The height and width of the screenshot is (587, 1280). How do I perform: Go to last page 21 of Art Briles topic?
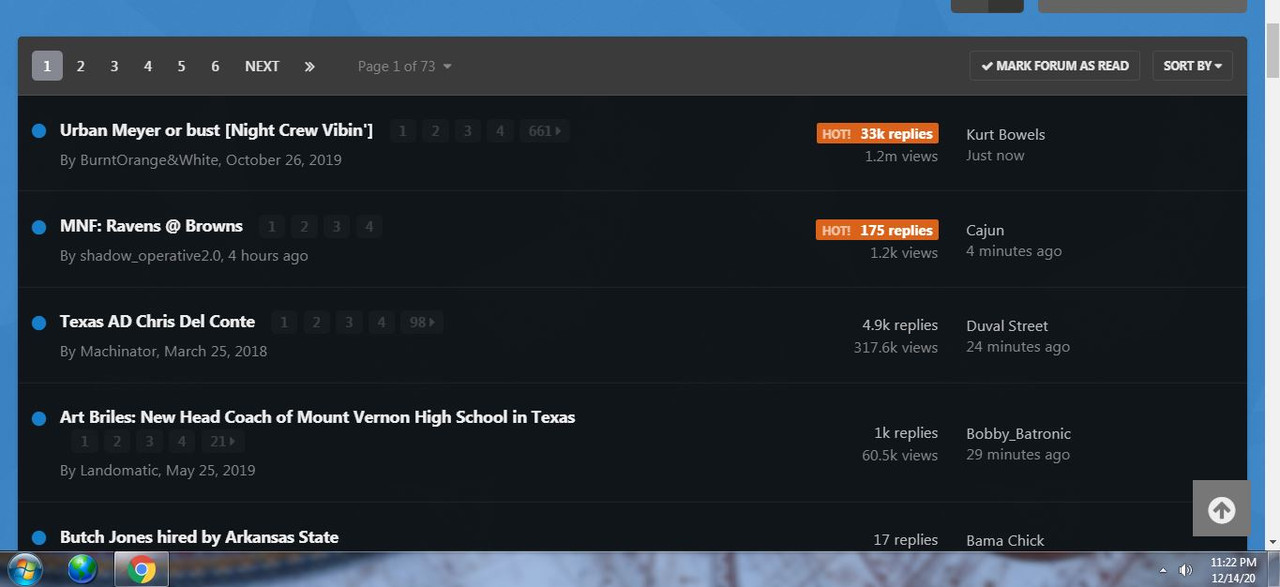click(x=222, y=441)
